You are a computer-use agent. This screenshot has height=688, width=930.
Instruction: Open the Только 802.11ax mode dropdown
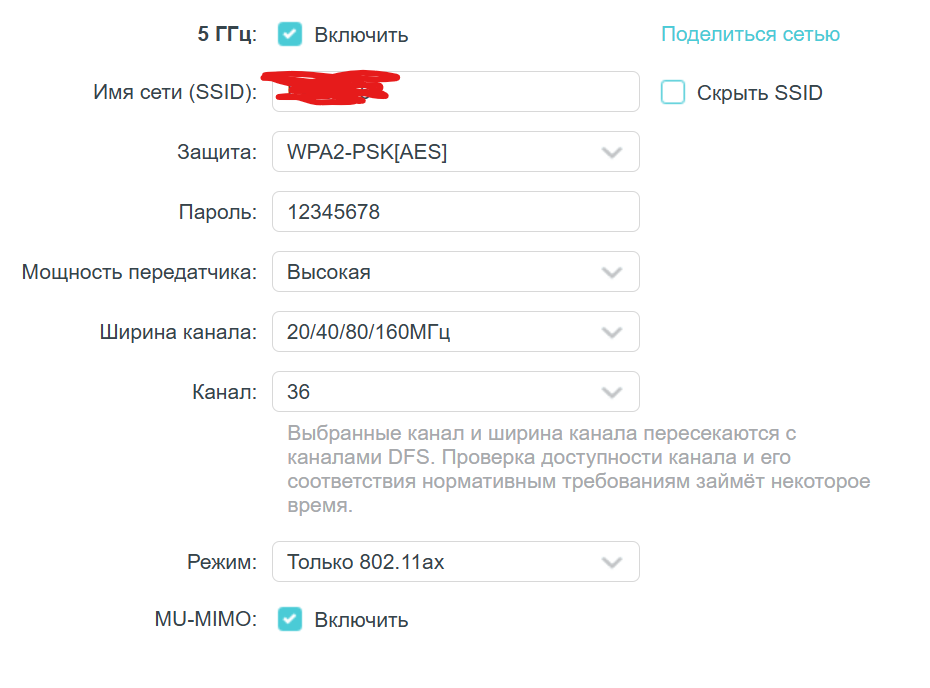(456, 561)
